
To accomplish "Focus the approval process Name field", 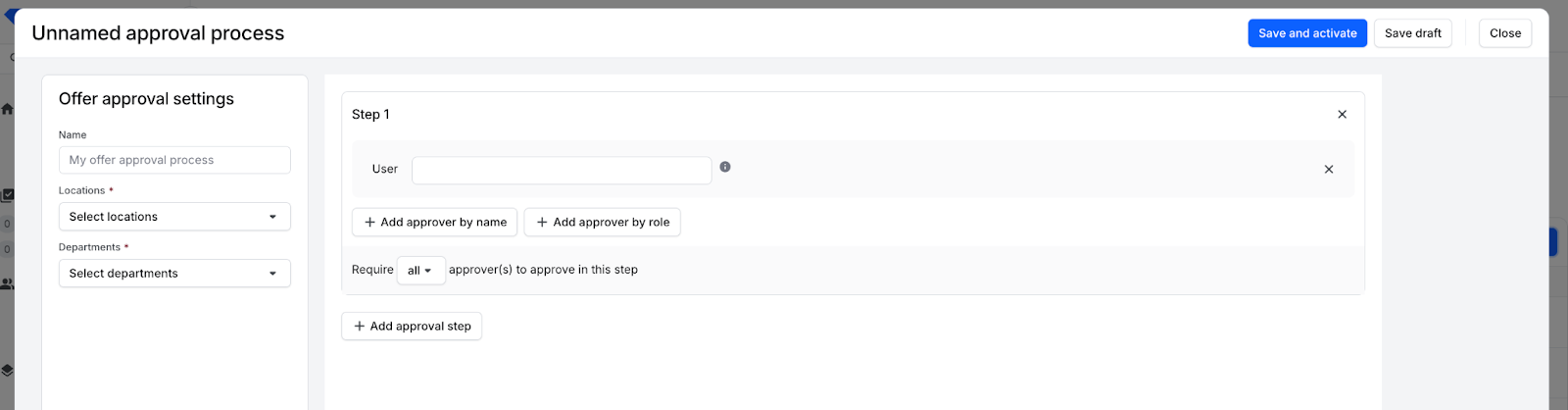I will [173, 160].
